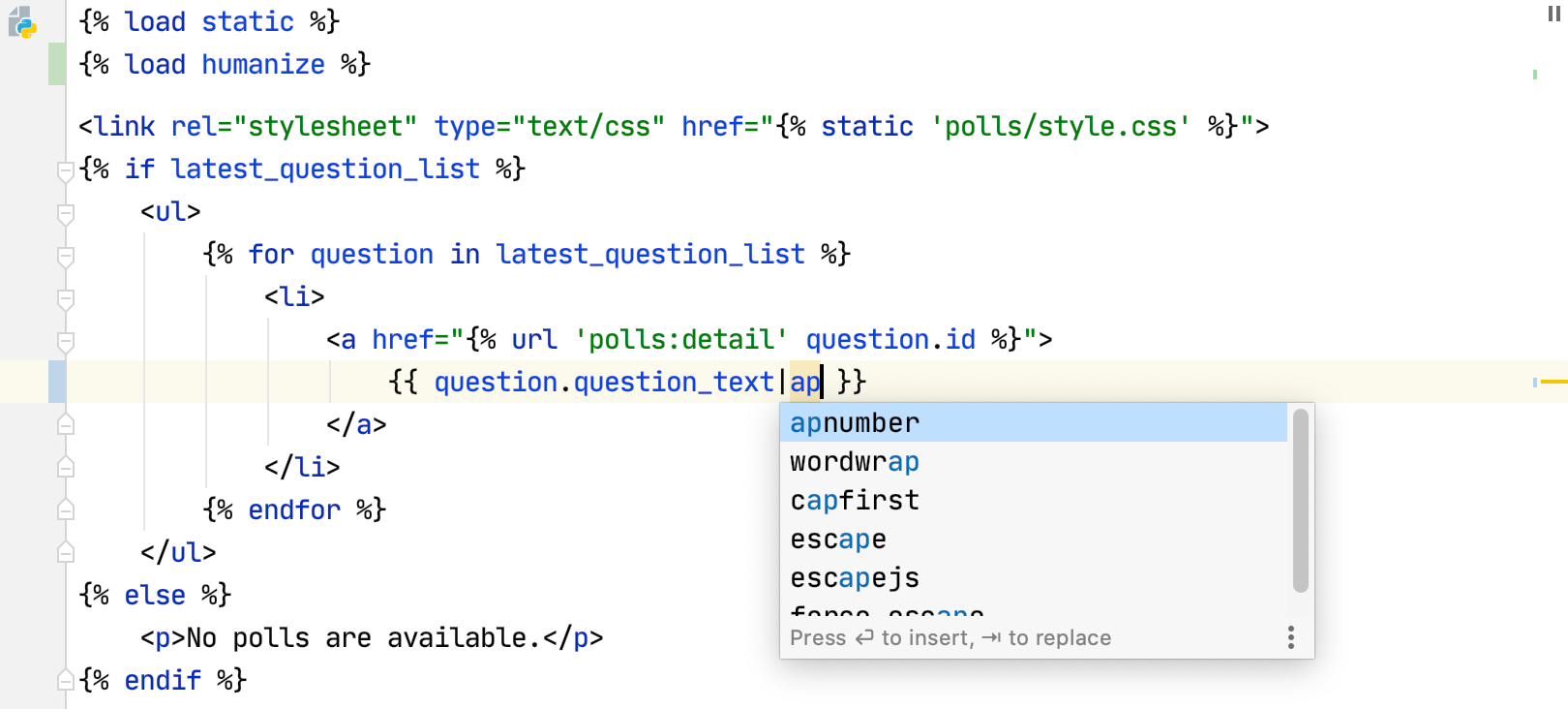
Task: Click fold end marker beside endif
Action: tap(66, 679)
